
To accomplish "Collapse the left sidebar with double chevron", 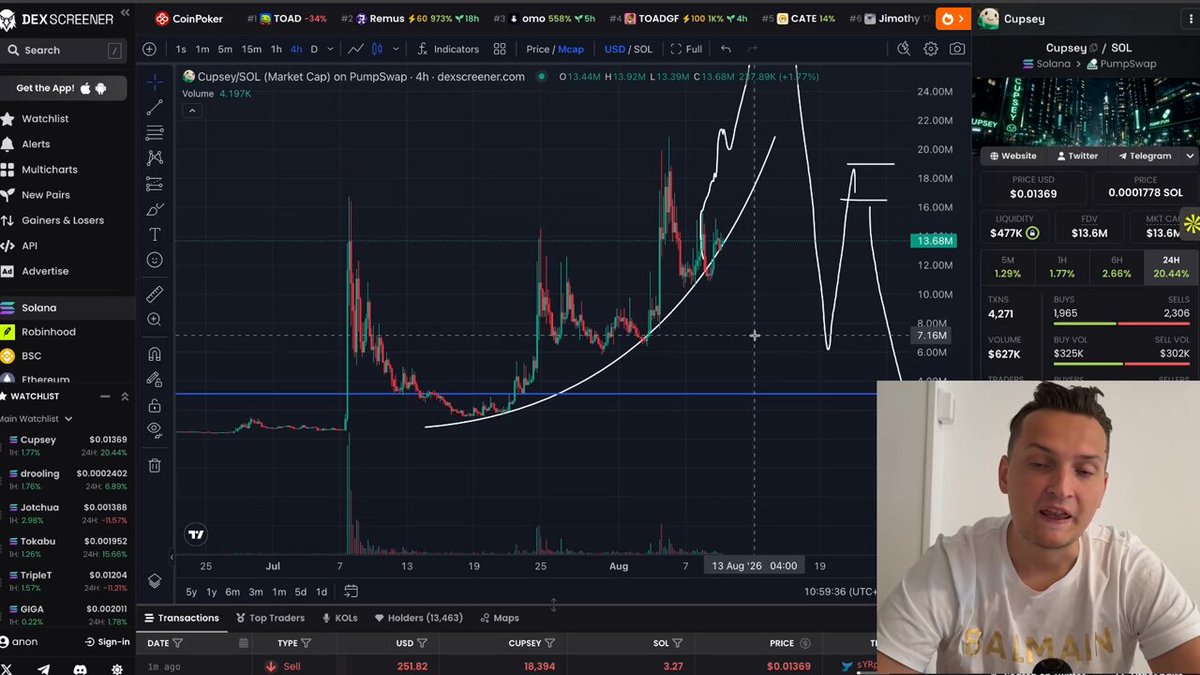I will (x=125, y=14).
